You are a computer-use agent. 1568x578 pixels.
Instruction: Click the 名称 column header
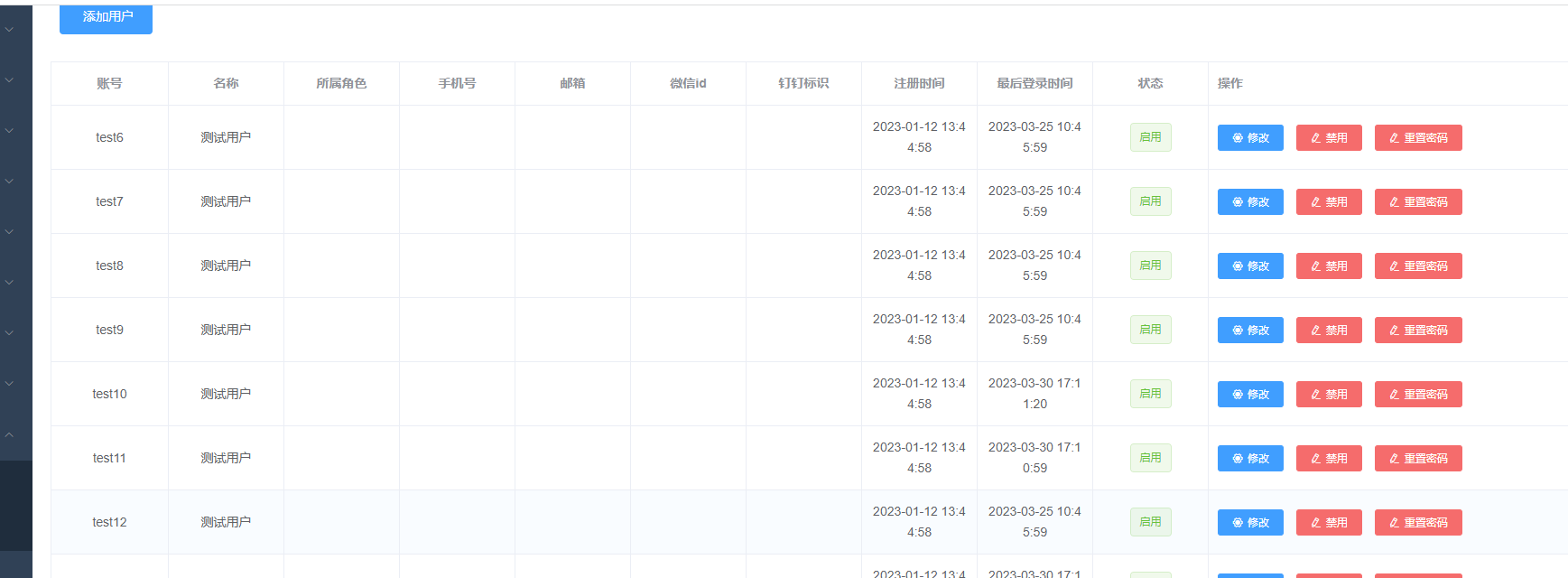[226, 83]
